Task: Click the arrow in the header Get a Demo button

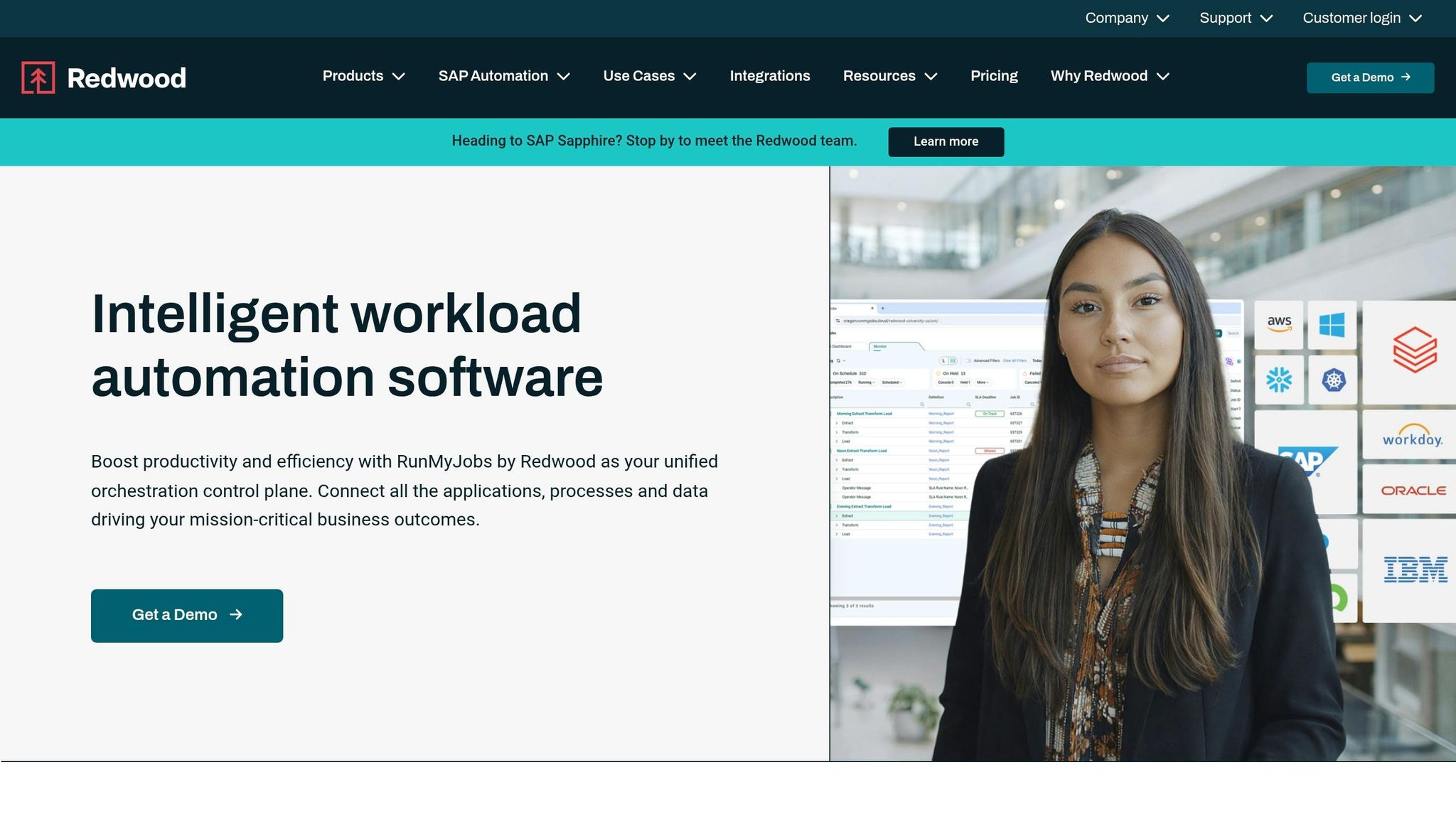Action: (x=1406, y=77)
